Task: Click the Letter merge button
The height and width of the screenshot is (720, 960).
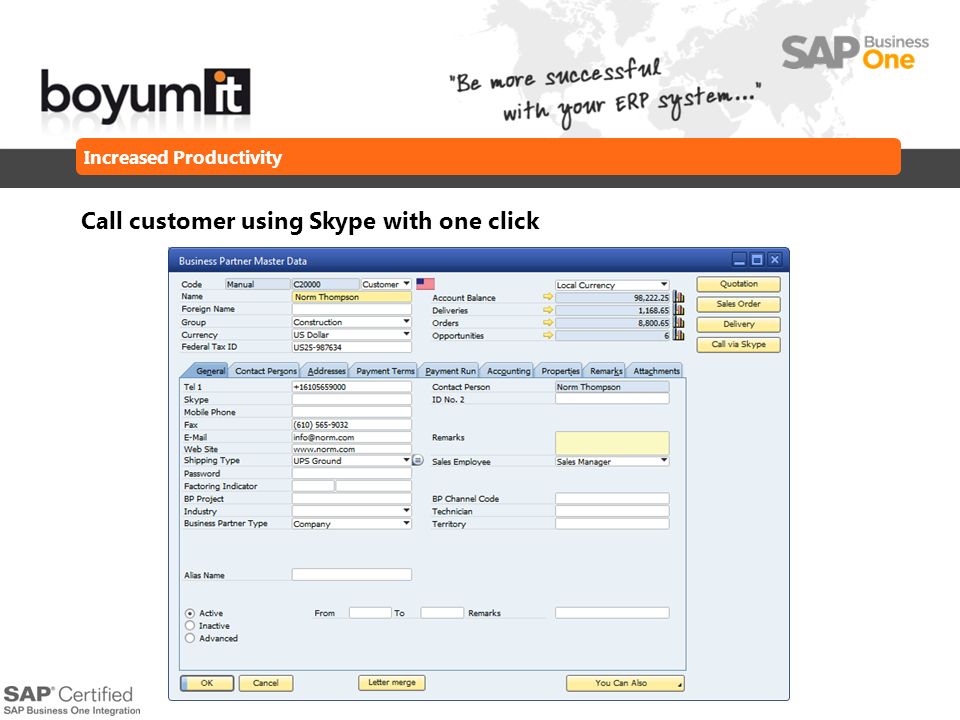Action: (x=392, y=682)
